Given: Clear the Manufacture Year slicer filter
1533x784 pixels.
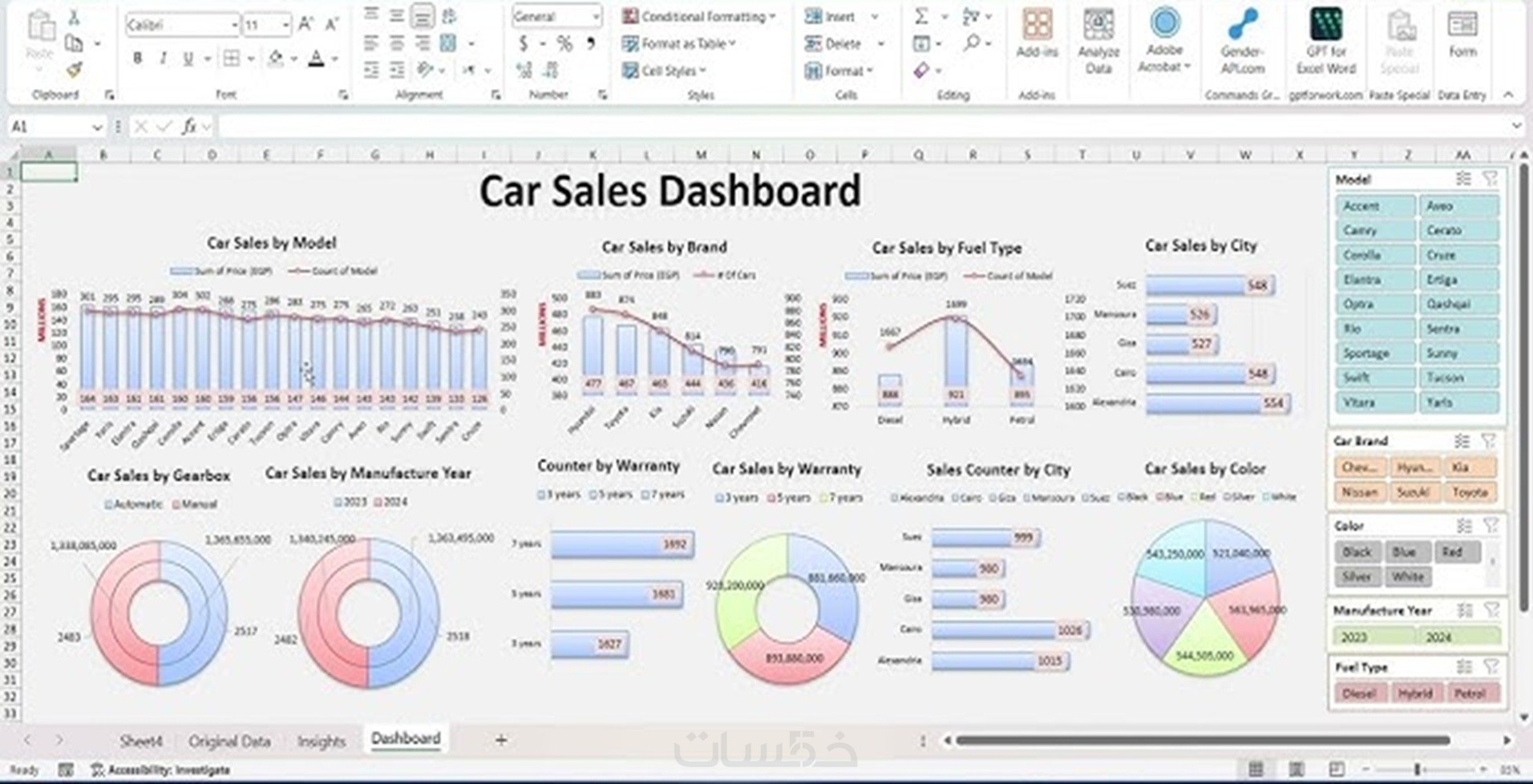Looking at the screenshot, I should 1491,610.
